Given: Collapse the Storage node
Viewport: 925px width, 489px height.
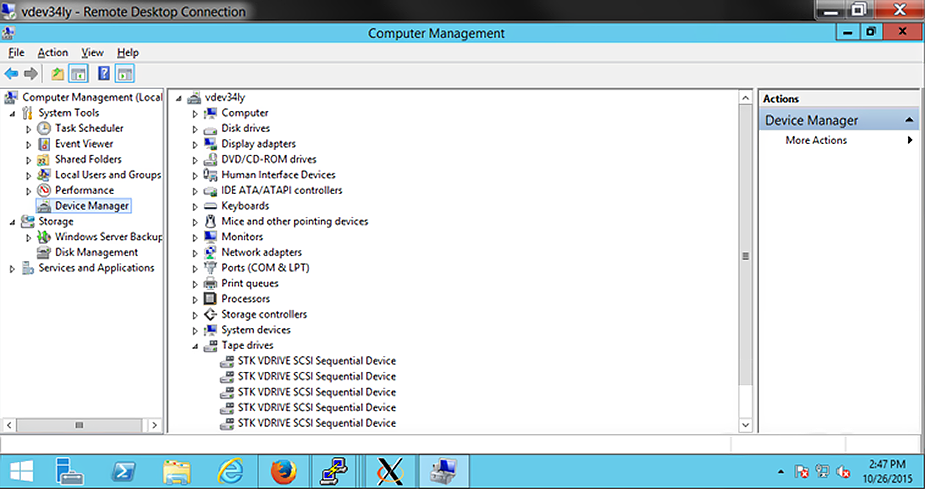Looking at the screenshot, I should point(12,222).
